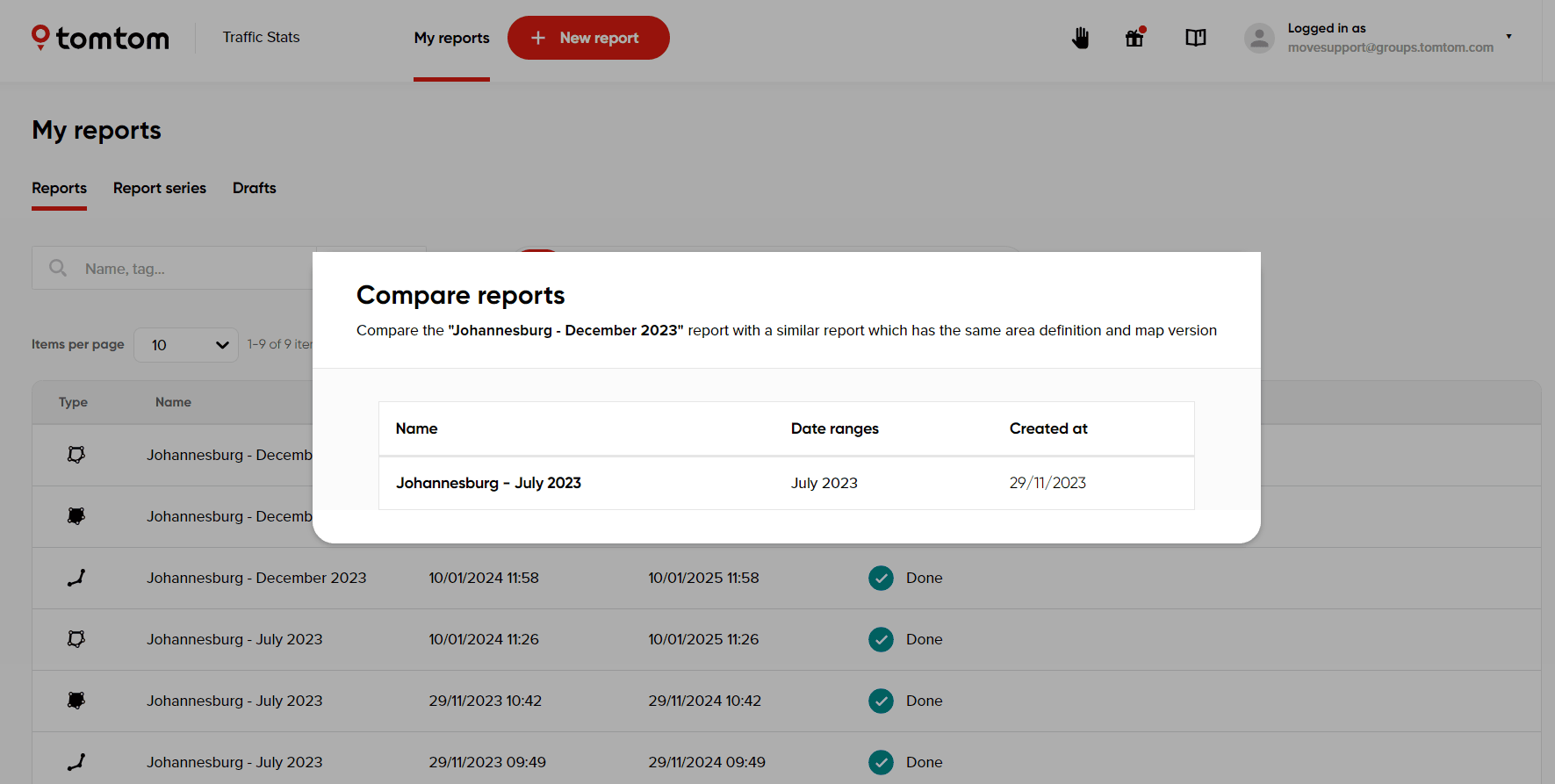Image resolution: width=1555 pixels, height=784 pixels.
Task: Click the New report button
Action: (x=588, y=38)
